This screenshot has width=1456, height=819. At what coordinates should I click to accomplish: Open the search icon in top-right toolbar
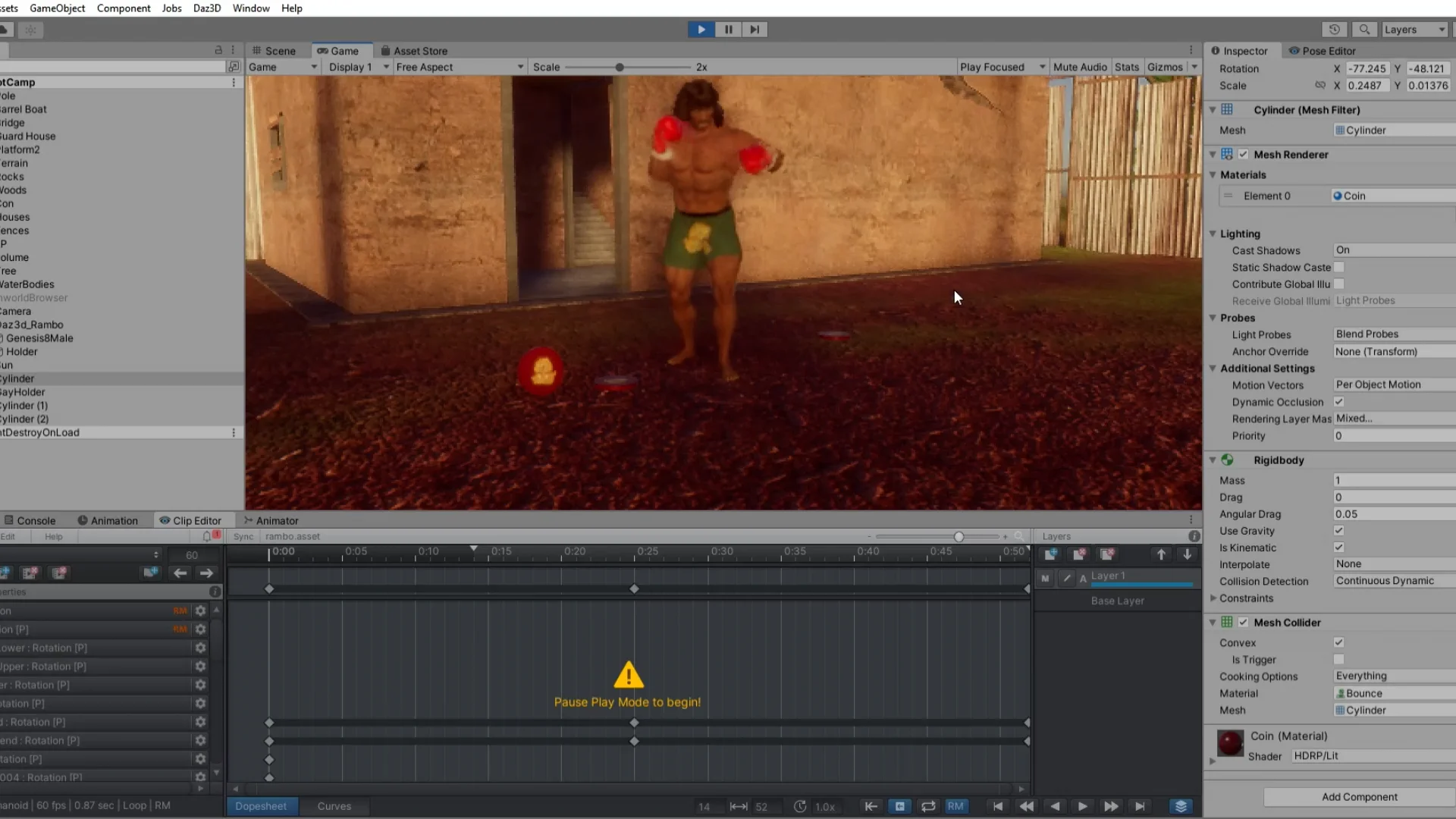click(1364, 30)
